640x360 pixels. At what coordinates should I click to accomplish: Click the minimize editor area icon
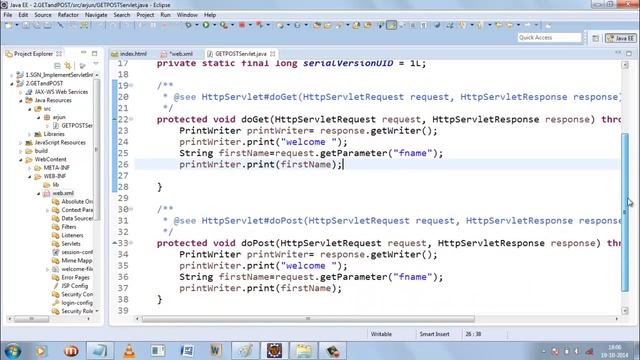pyautogui.click(x=618, y=53)
